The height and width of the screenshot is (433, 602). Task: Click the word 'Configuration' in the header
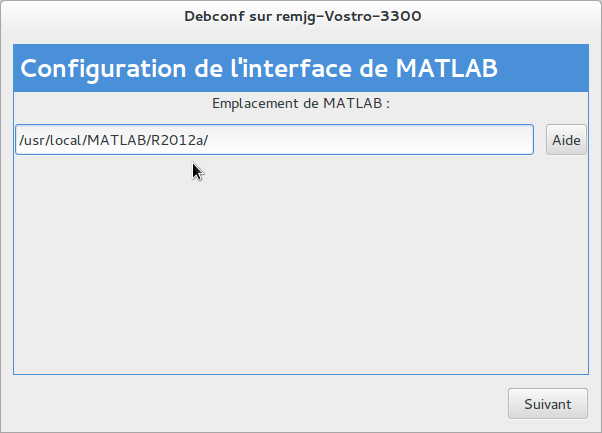(103, 69)
